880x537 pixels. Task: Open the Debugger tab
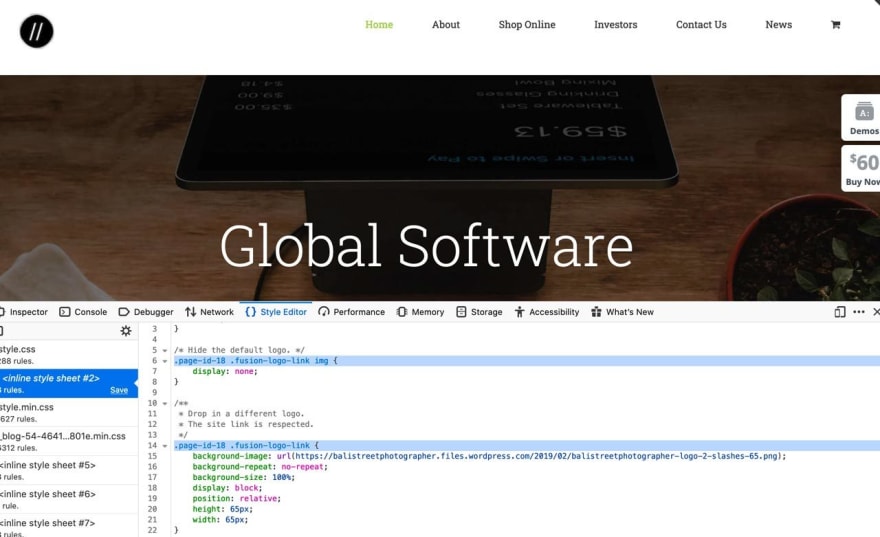tap(146, 312)
